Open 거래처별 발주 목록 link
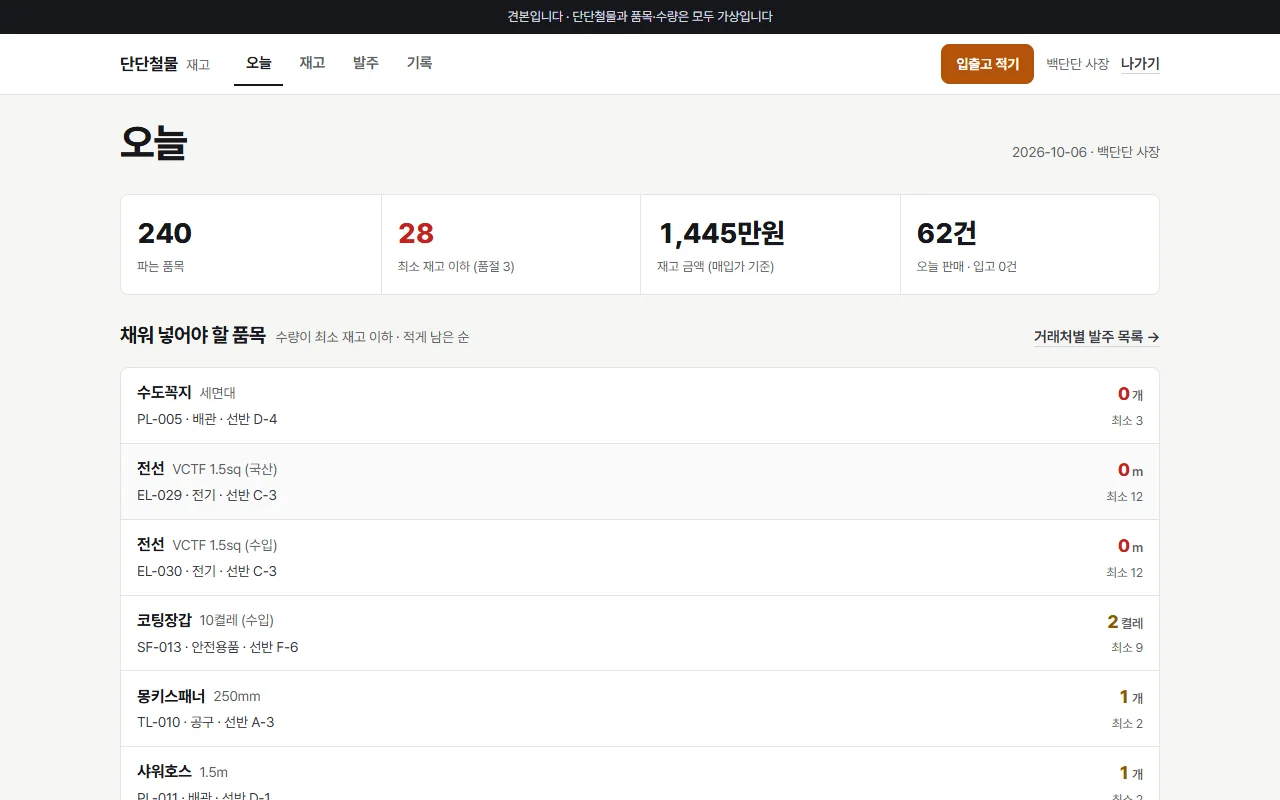 pos(1096,337)
